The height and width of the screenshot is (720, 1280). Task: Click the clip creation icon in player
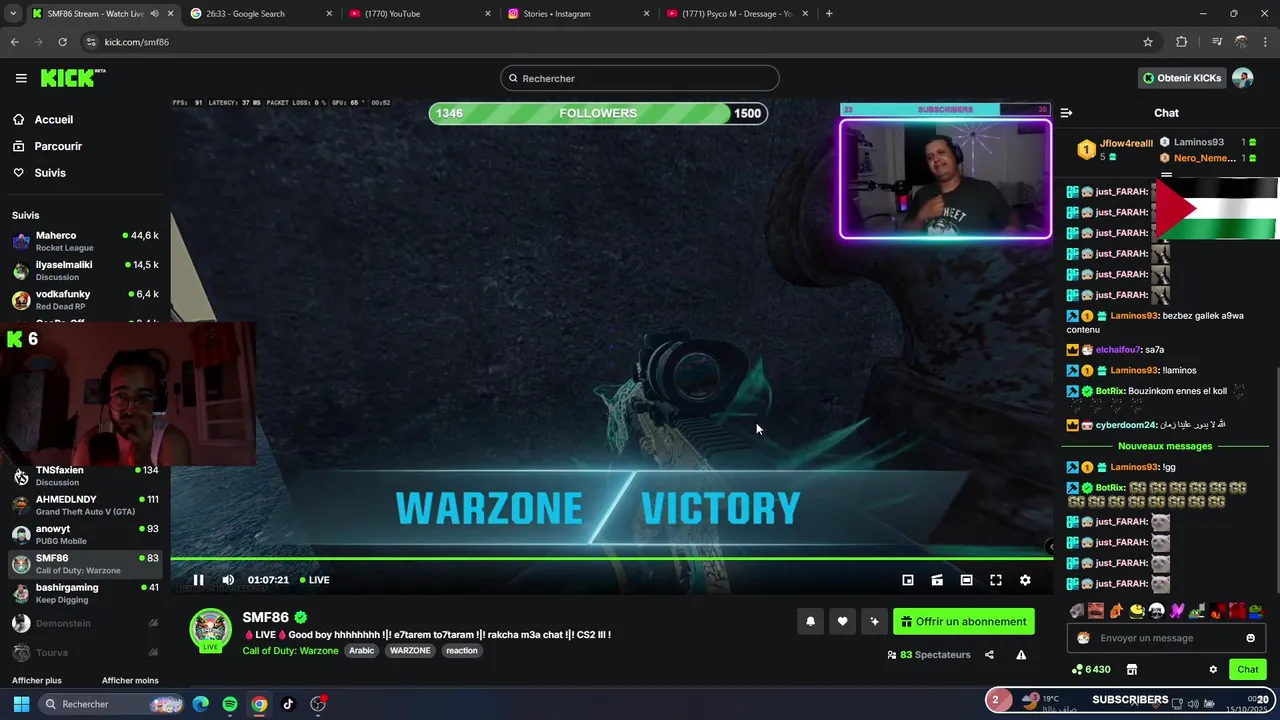point(937,580)
